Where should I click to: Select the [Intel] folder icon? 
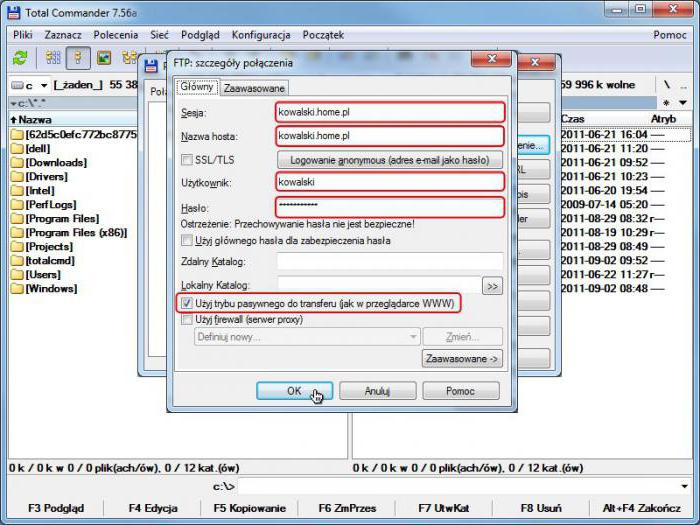pos(17,191)
